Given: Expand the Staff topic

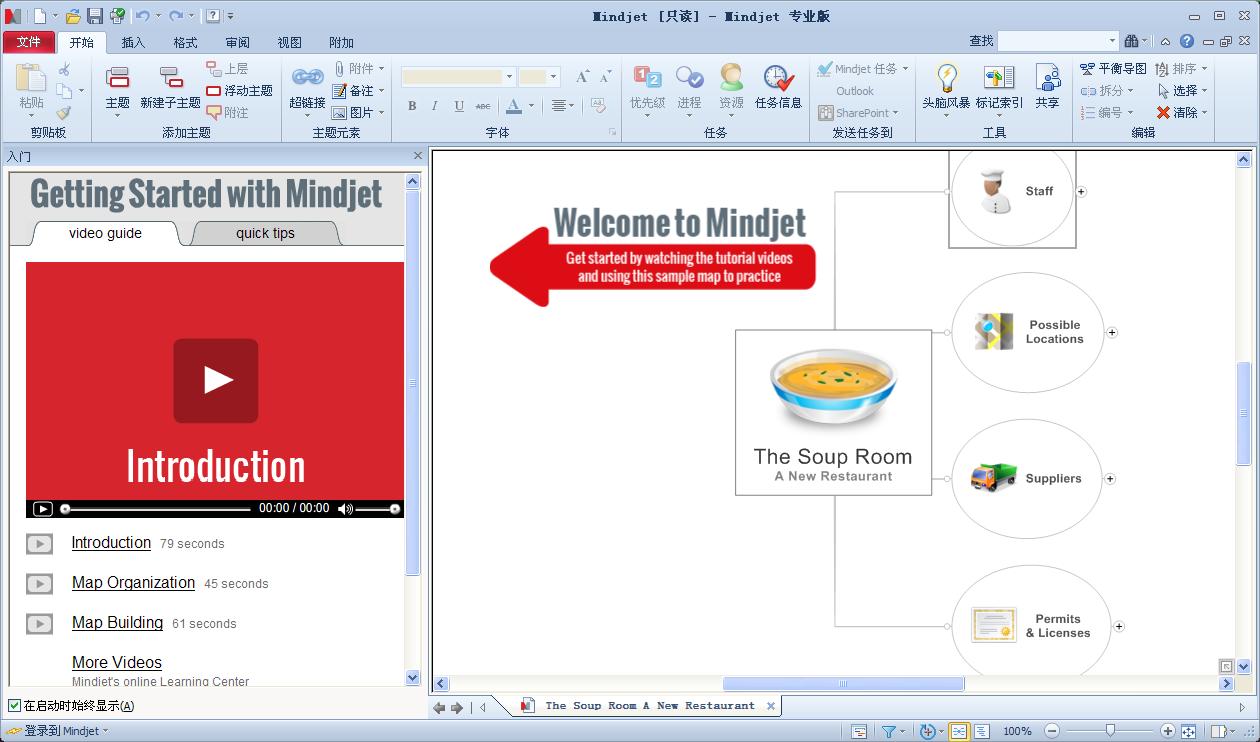Looking at the screenshot, I should (1081, 191).
